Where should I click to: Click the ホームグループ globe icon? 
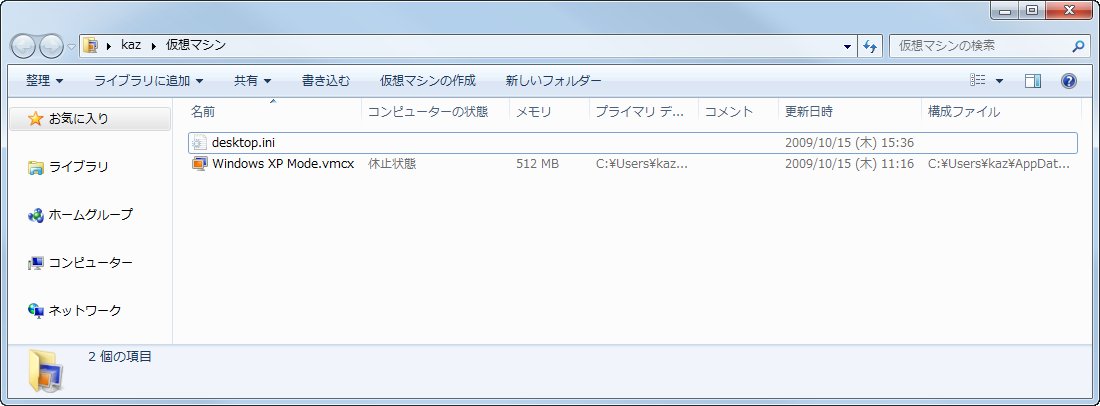coord(35,215)
